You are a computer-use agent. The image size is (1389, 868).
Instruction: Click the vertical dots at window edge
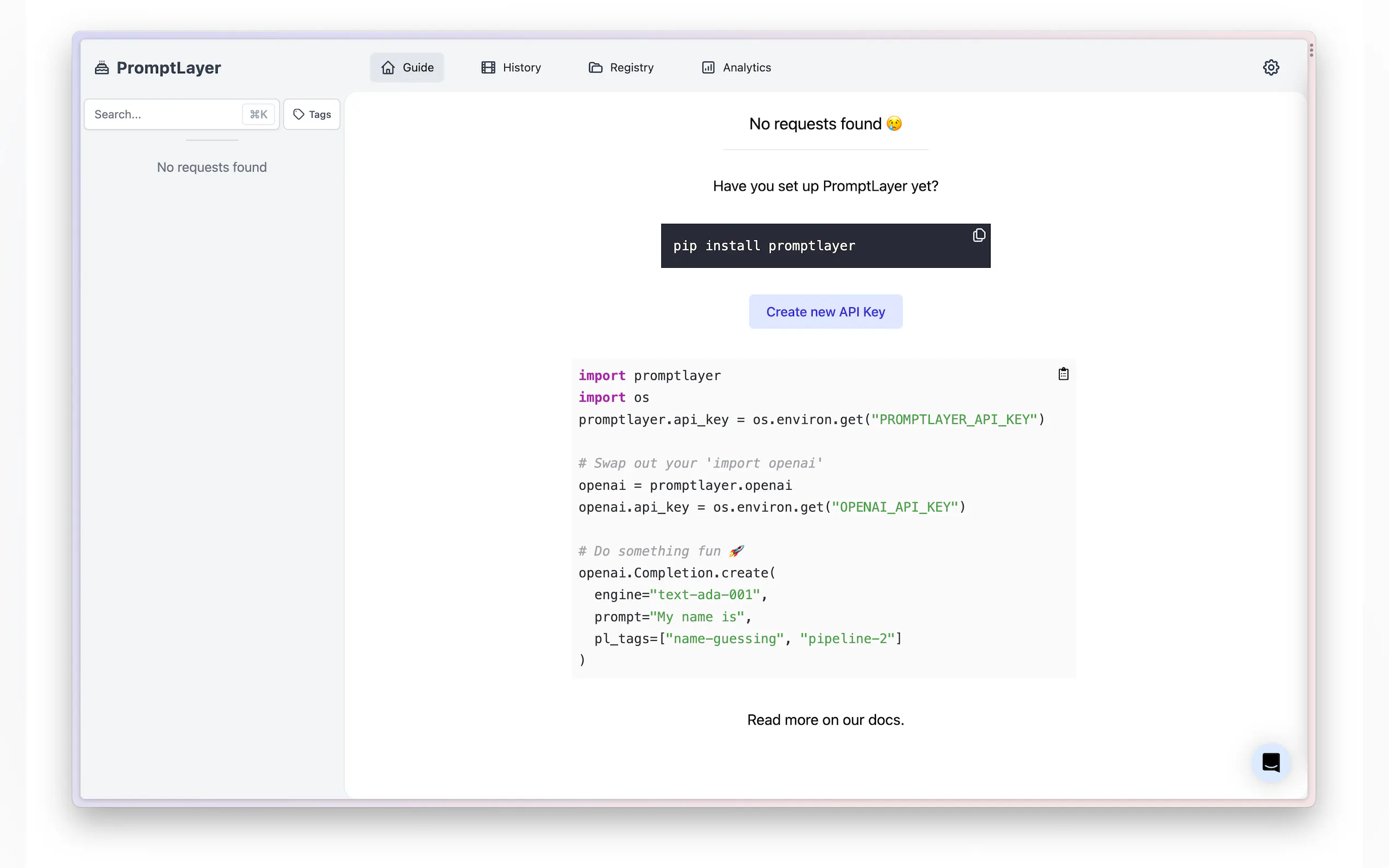point(1311,50)
